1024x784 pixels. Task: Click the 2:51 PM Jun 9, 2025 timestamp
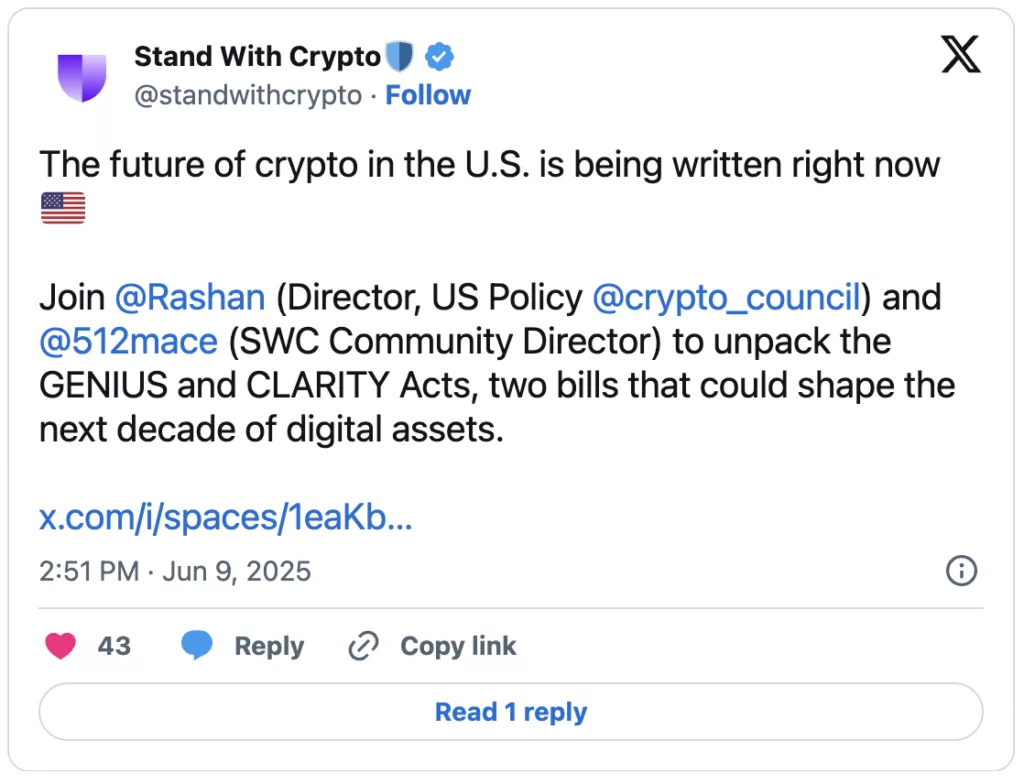tap(175, 571)
